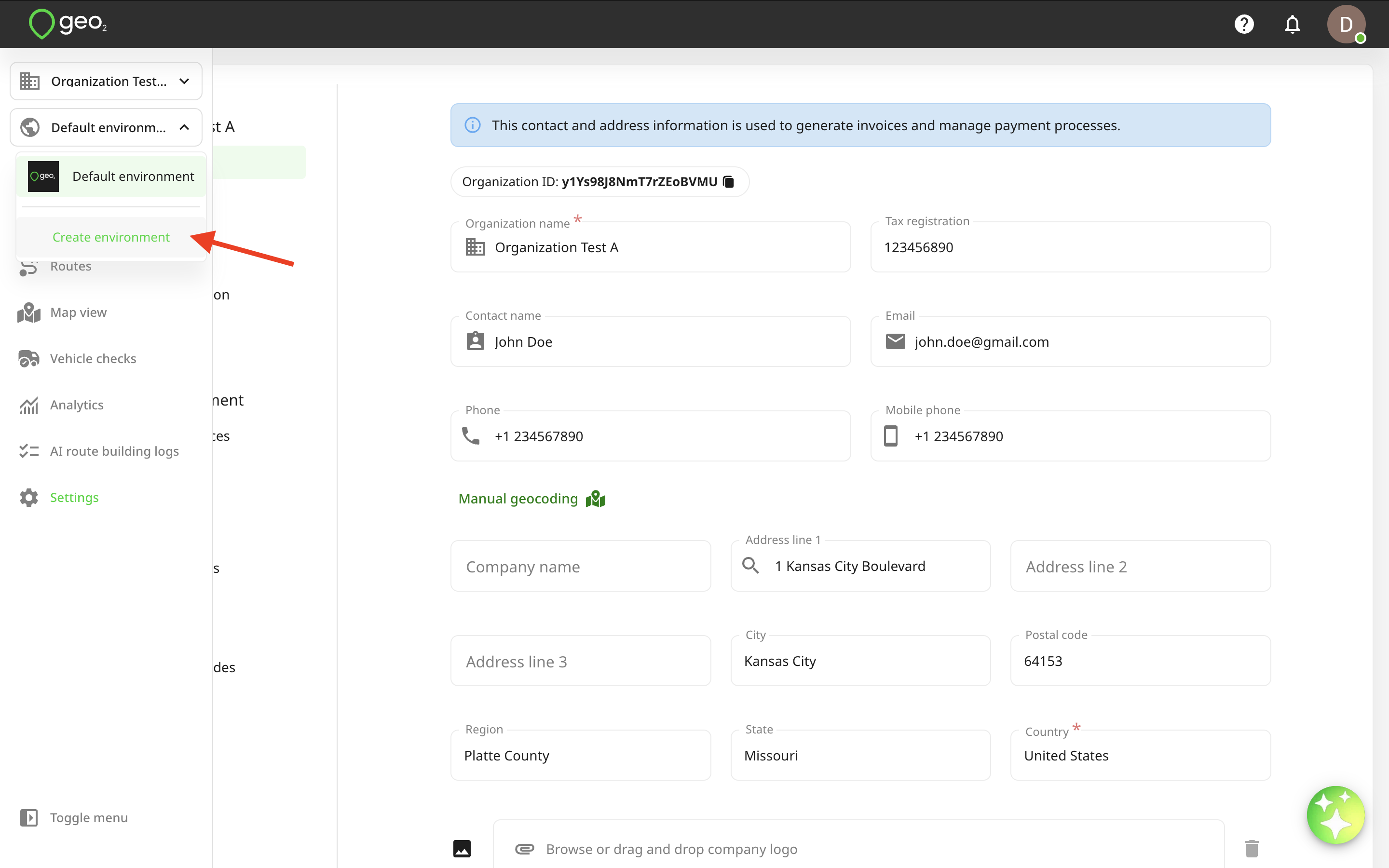Open the notifications bell
Viewport: 1389px width, 868px height.
click(x=1292, y=24)
